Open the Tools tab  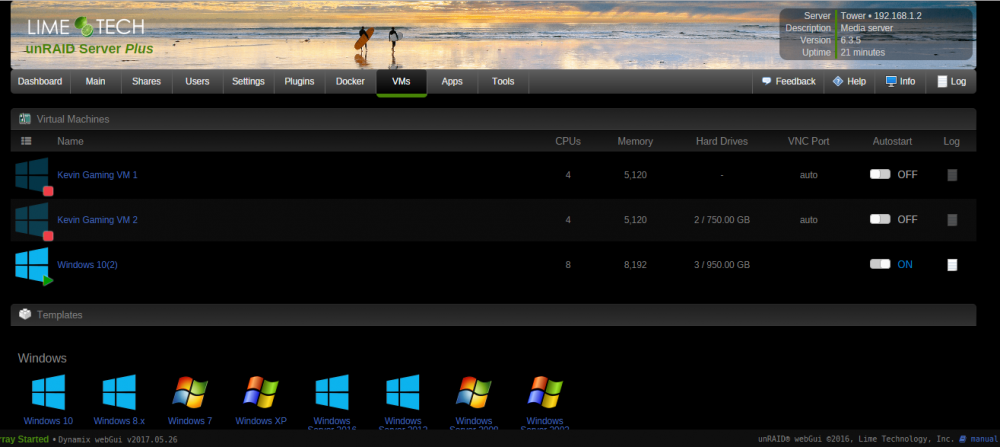(503, 82)
